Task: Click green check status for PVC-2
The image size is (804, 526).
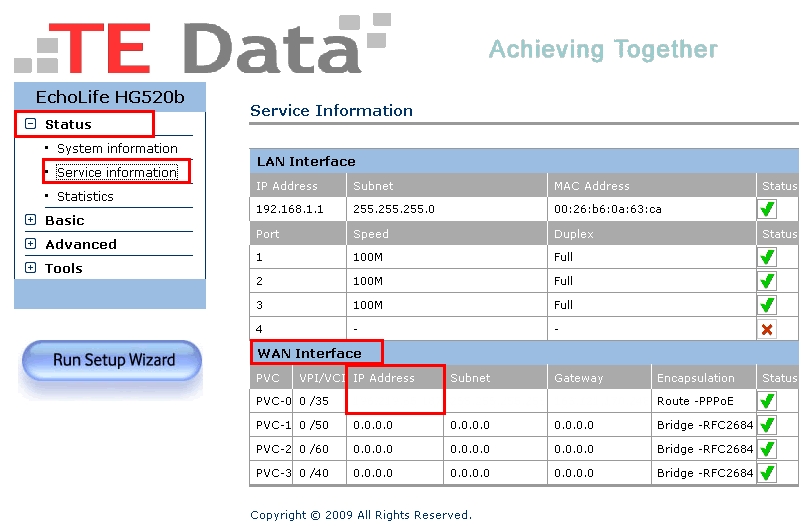Action: click(767, 449)
